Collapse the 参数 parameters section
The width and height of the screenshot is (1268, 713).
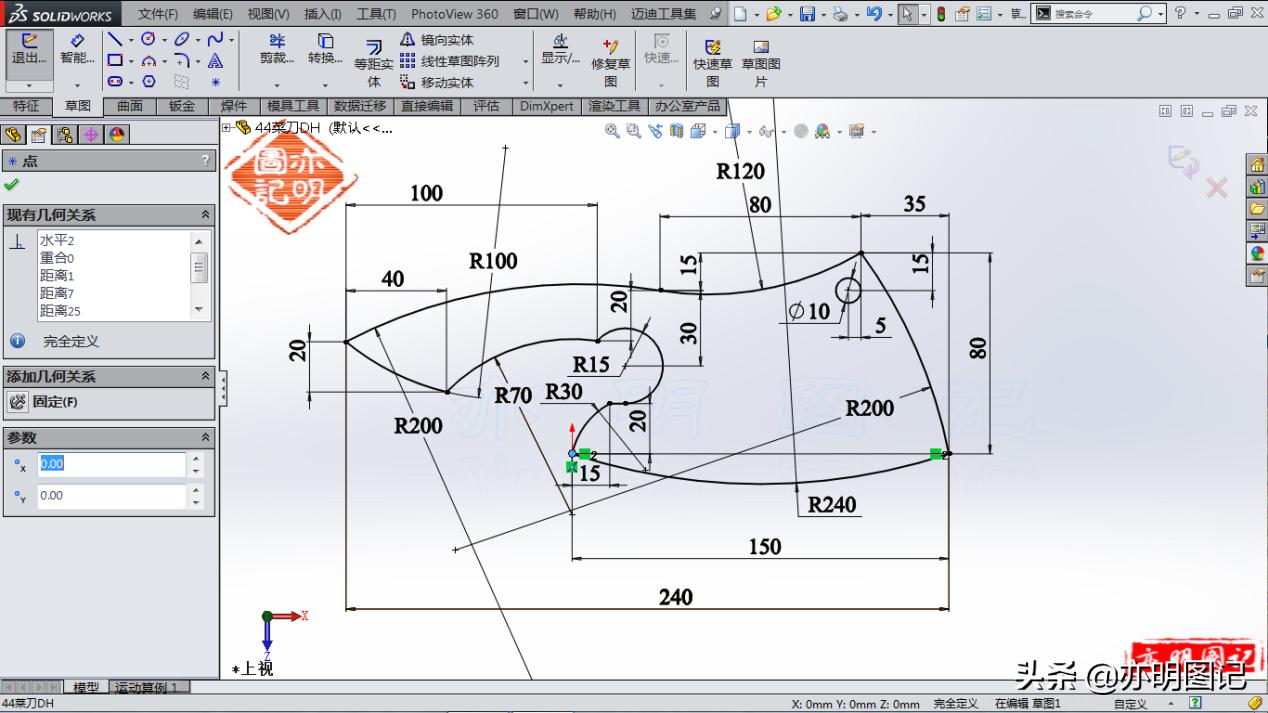pyautogui.click(x=205, y=437)
